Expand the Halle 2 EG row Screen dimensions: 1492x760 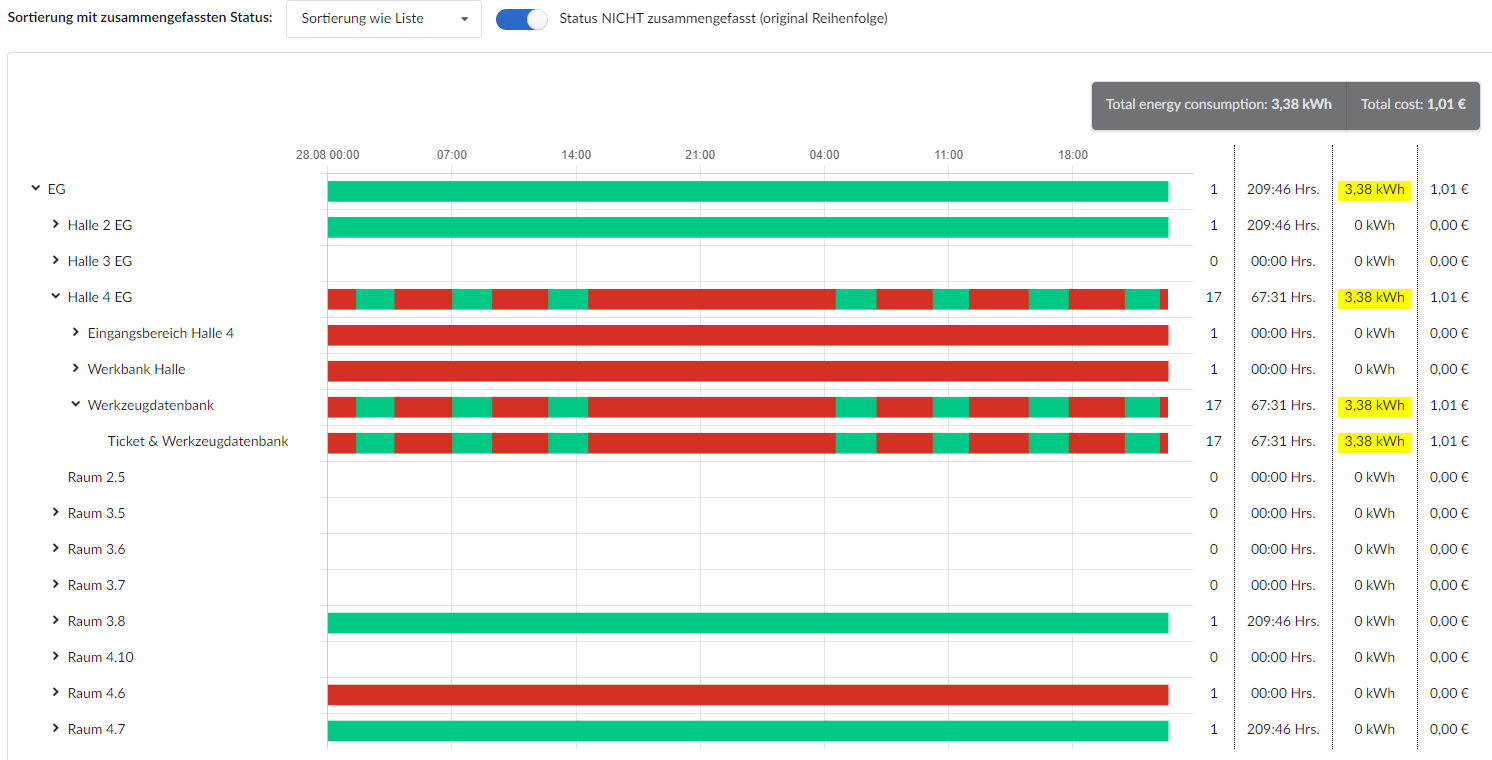(56, 225)
